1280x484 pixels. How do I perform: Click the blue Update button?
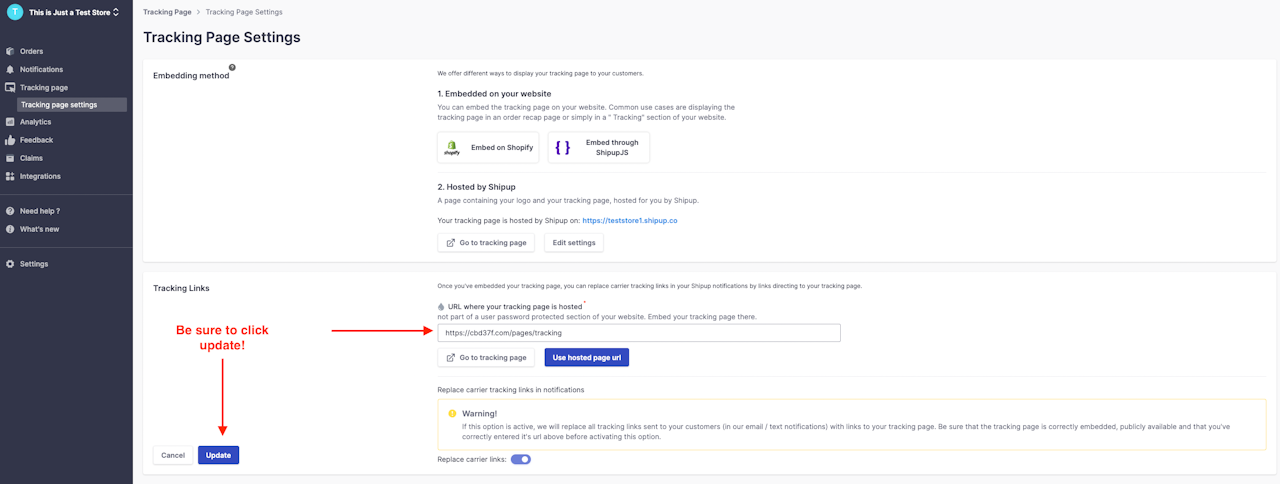click(218, 455)
